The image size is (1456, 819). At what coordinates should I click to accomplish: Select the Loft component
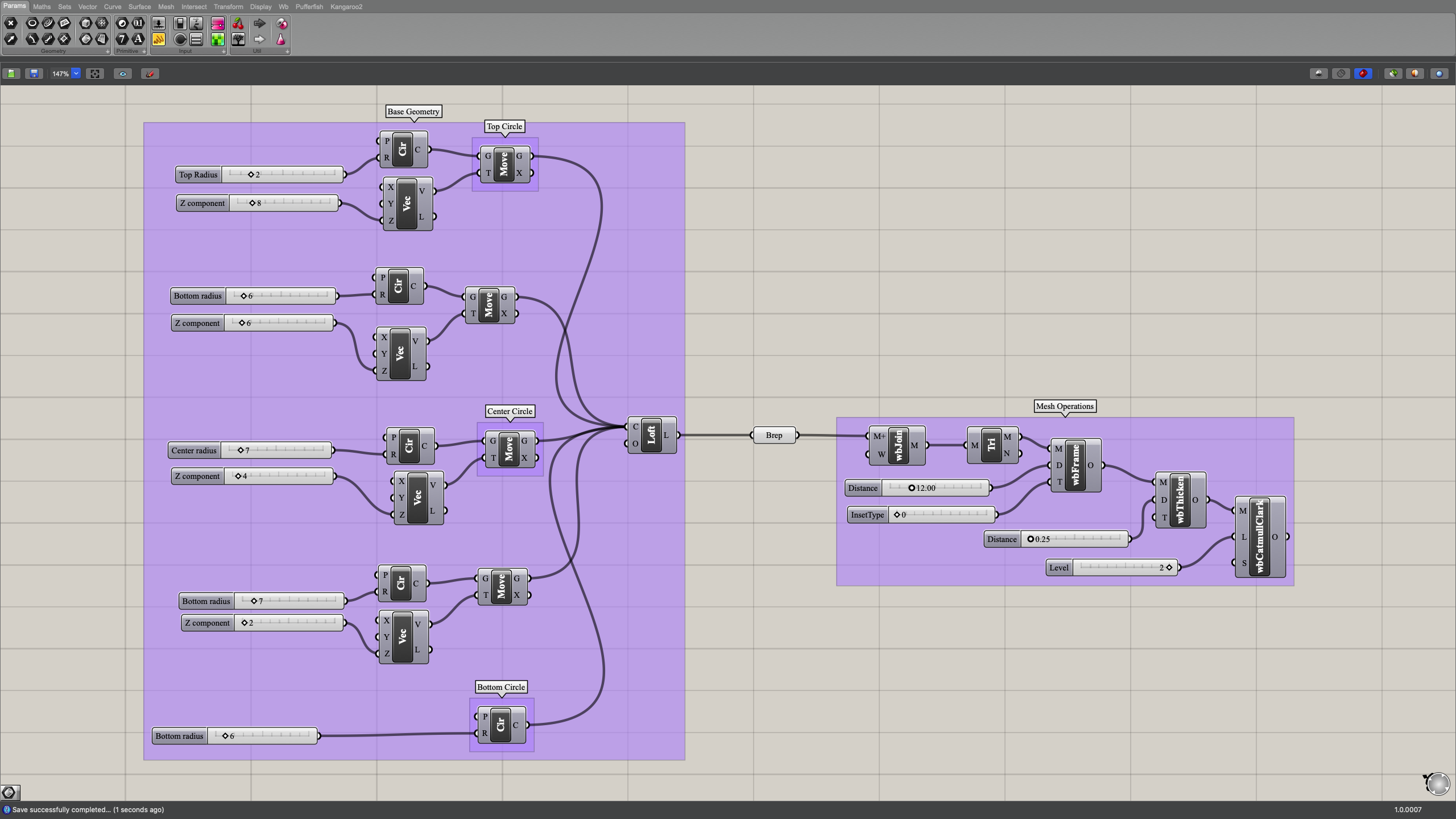tap(652, 435)
